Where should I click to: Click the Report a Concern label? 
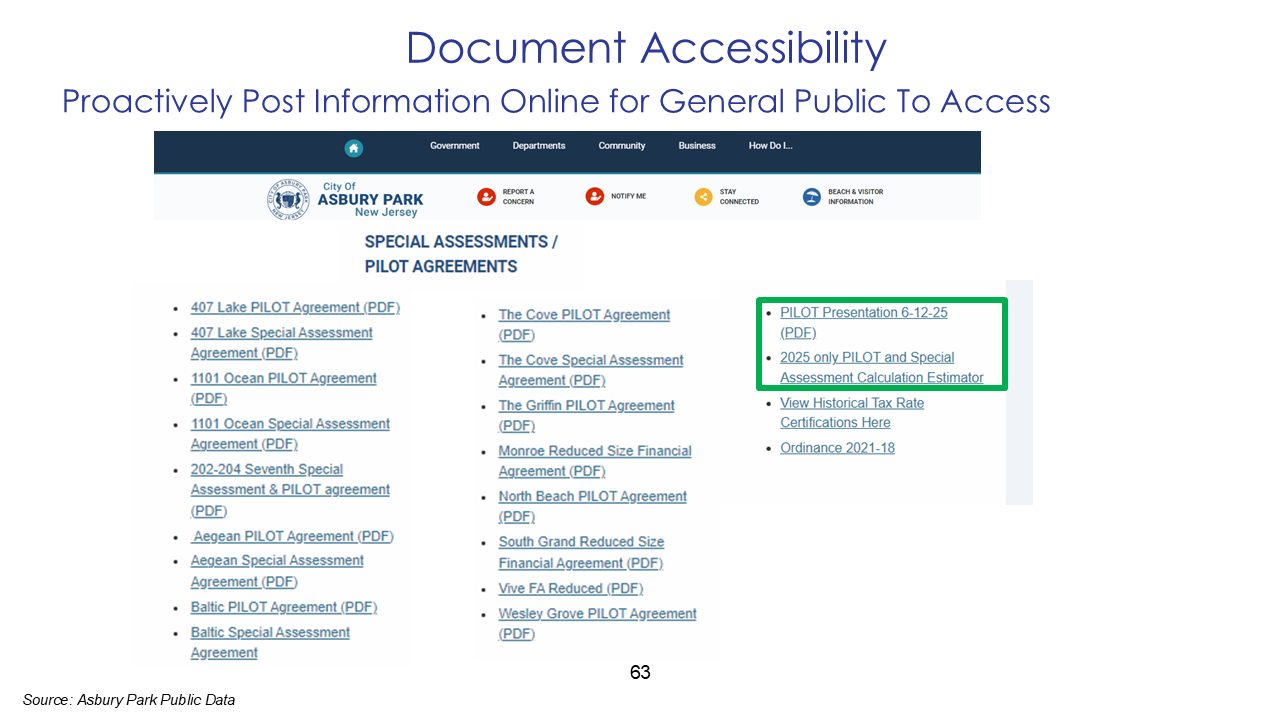[518, 197]
